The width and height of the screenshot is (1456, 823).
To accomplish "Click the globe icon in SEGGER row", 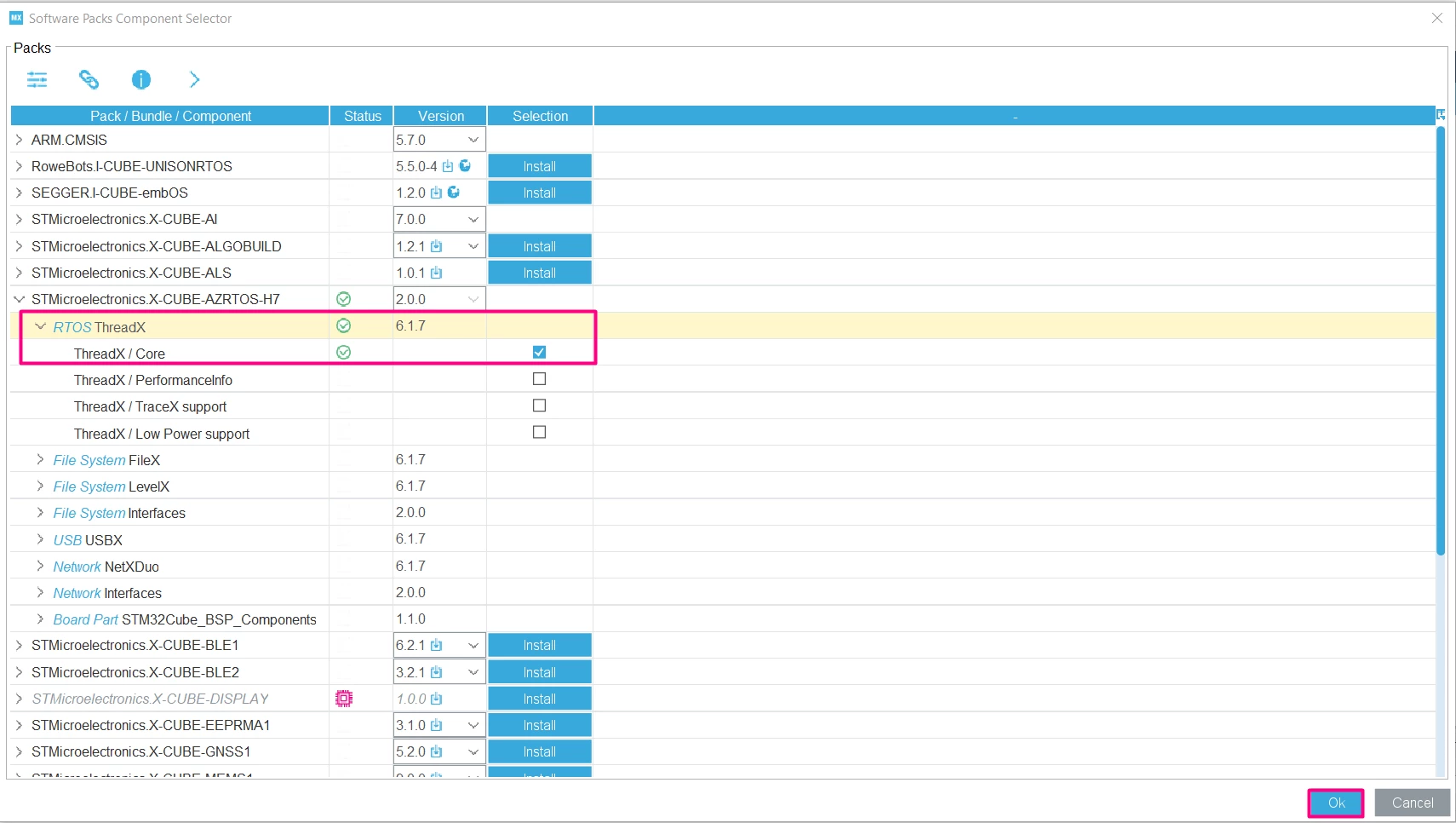I will (454, 192).
